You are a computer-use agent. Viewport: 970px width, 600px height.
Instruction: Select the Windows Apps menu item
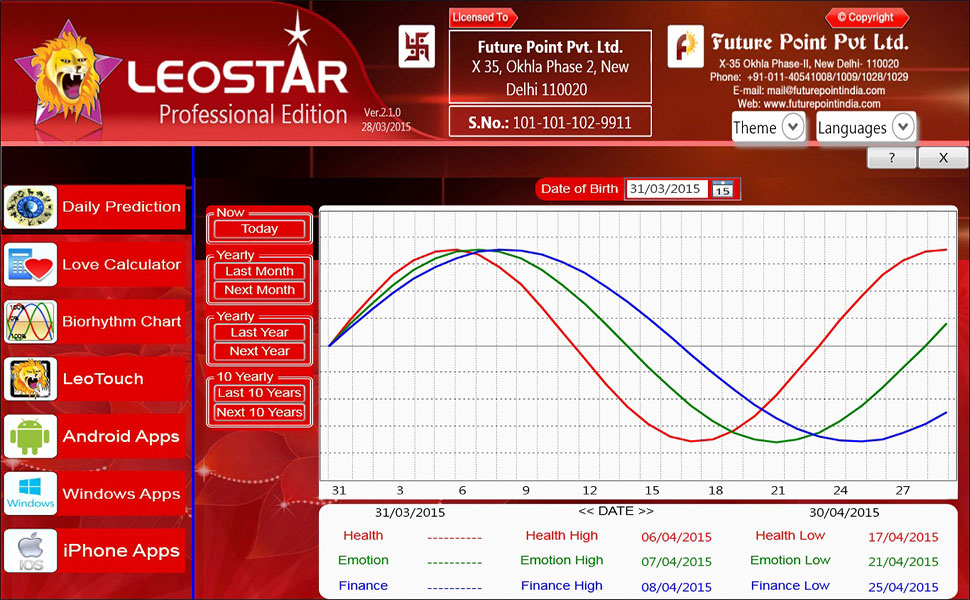[121, 494]
